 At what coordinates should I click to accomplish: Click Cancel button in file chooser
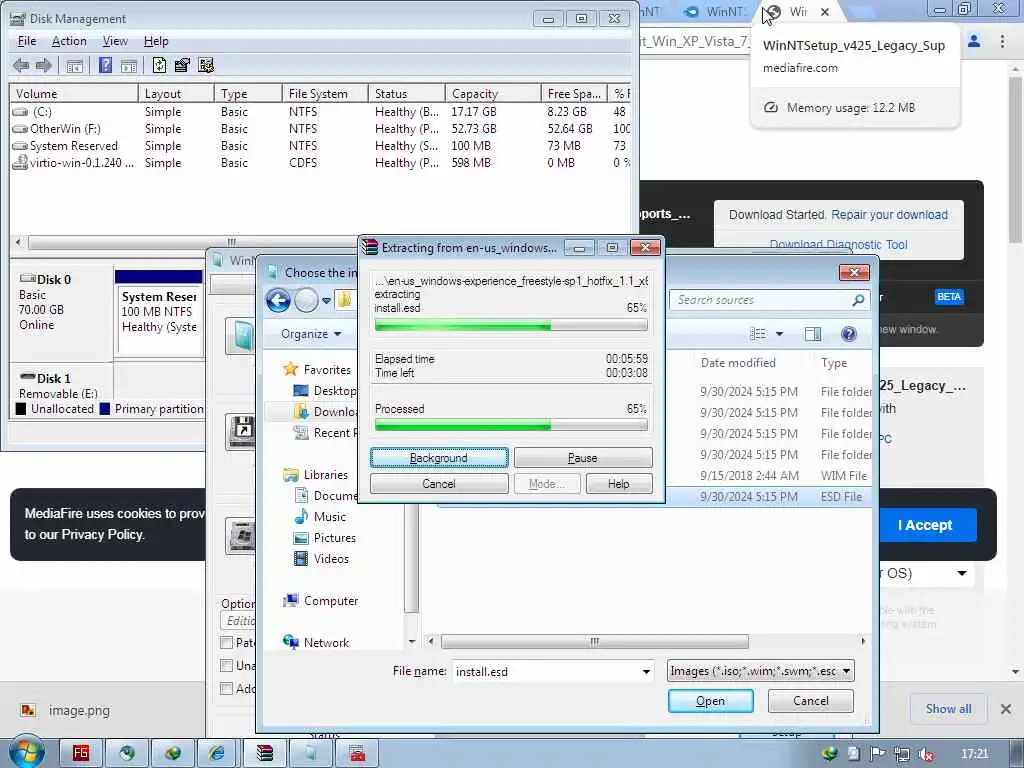click(x=810, y=701)
